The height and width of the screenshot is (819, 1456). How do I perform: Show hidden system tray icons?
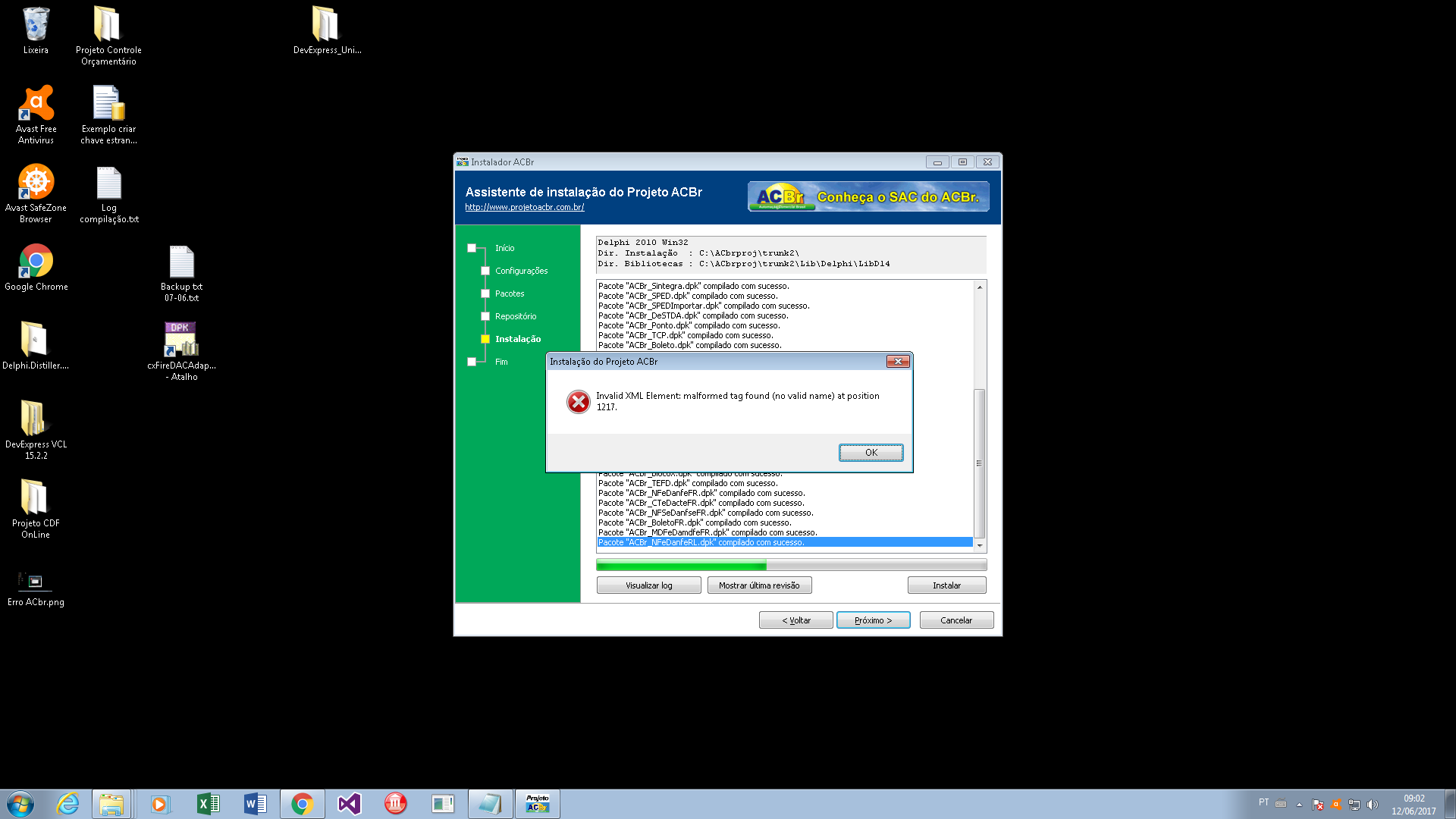(1299, 805)
